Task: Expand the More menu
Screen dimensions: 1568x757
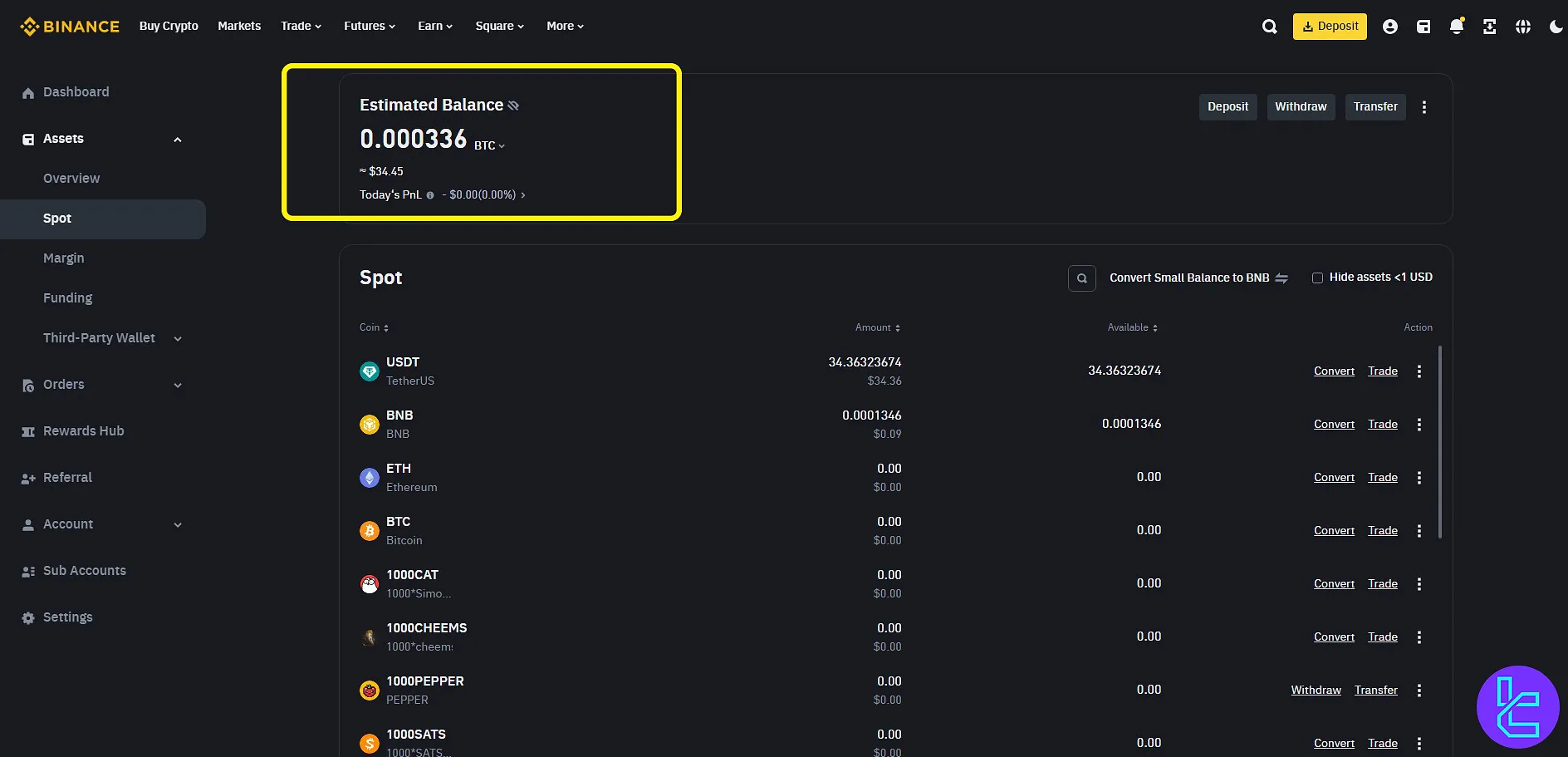Action: click(565, 27)
